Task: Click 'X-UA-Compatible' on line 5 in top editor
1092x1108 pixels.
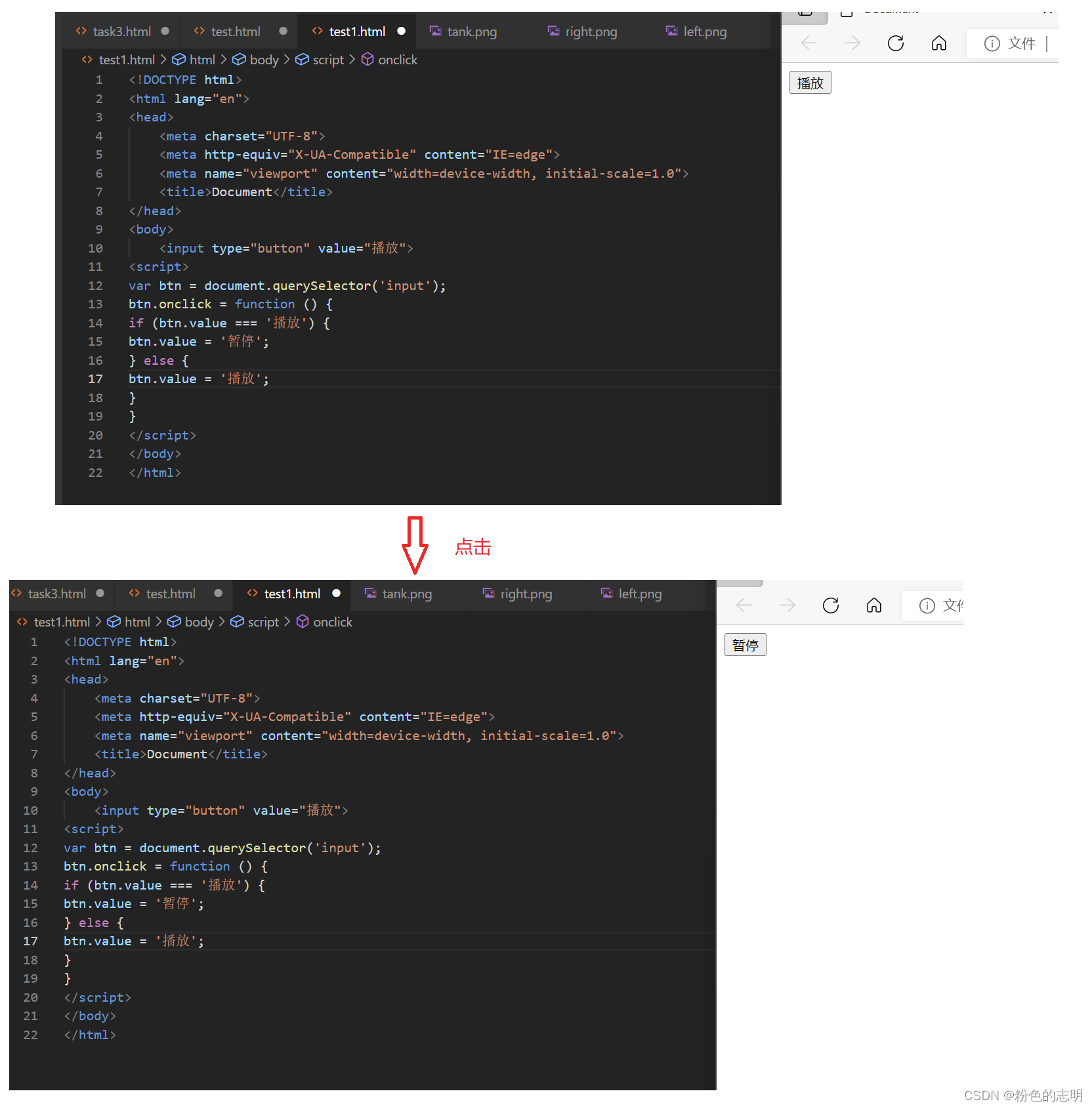Action: coord(352,154)
